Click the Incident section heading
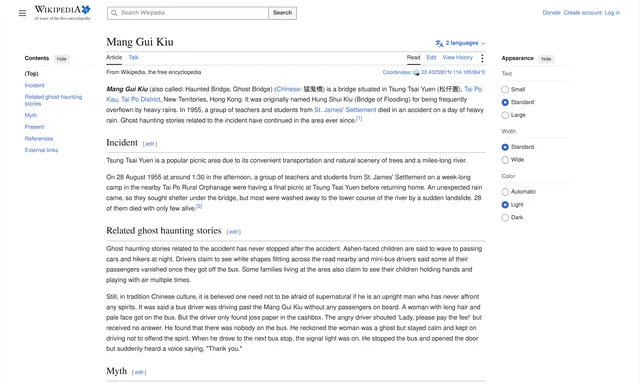Screen dimensions: 640x384 (122, 142)
